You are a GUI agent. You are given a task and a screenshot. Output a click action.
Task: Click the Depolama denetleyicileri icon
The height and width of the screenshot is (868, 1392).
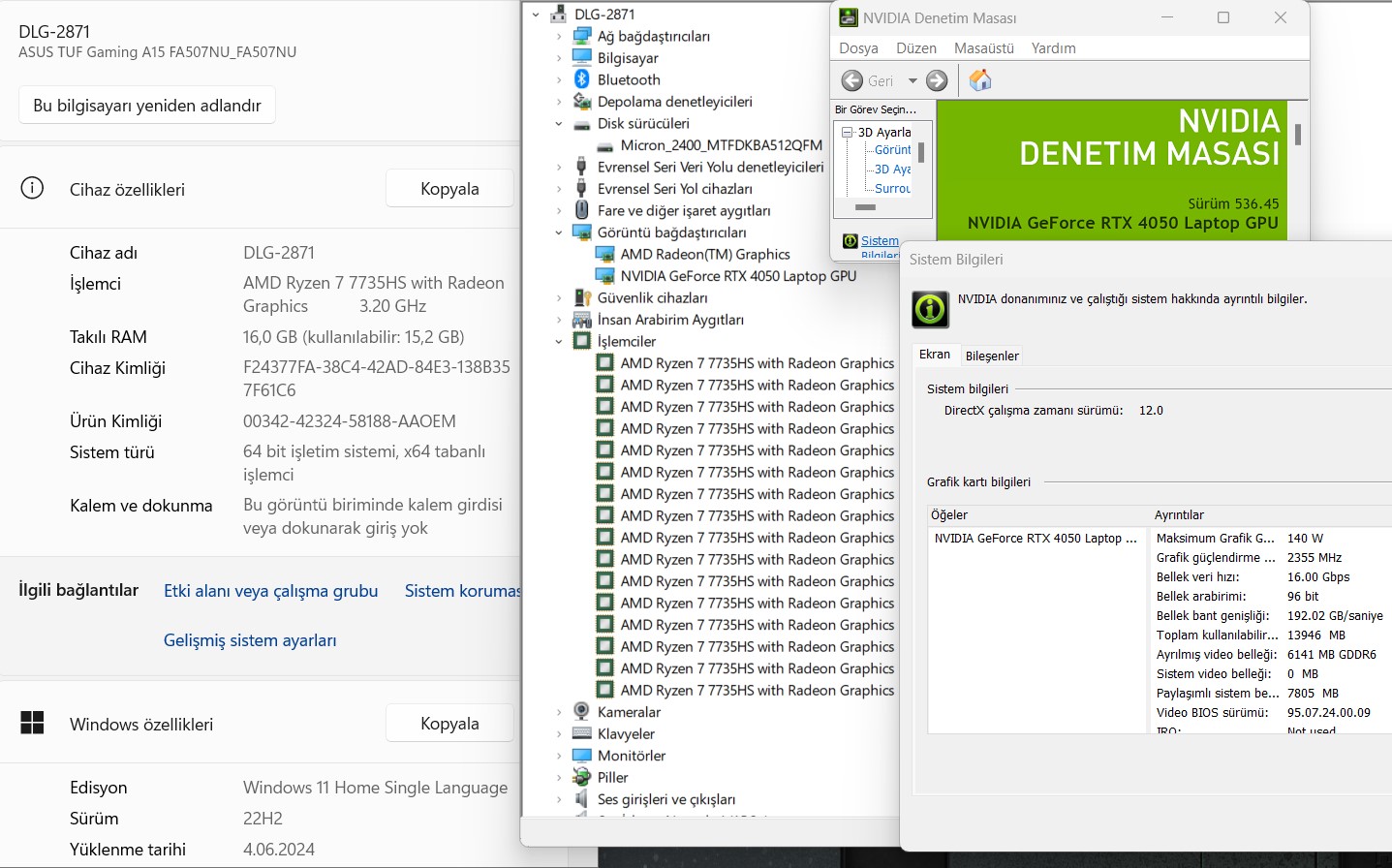click(x=582, y=102)
